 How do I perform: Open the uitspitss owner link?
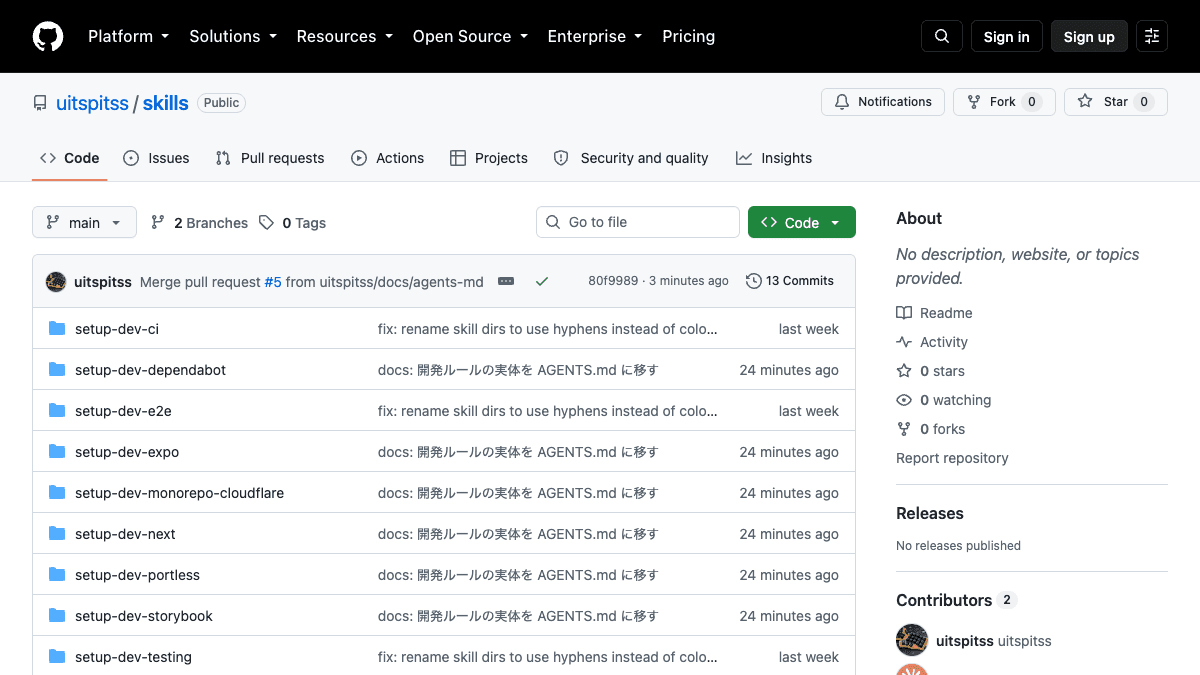92,103
